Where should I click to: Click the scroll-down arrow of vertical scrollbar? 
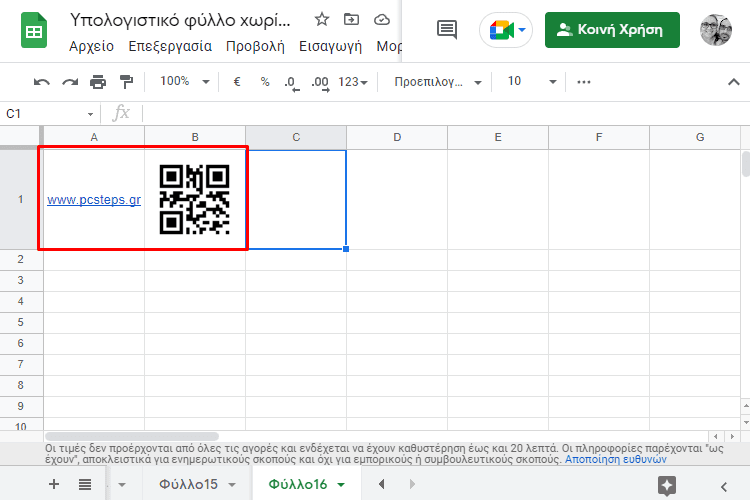pos(746,422)
